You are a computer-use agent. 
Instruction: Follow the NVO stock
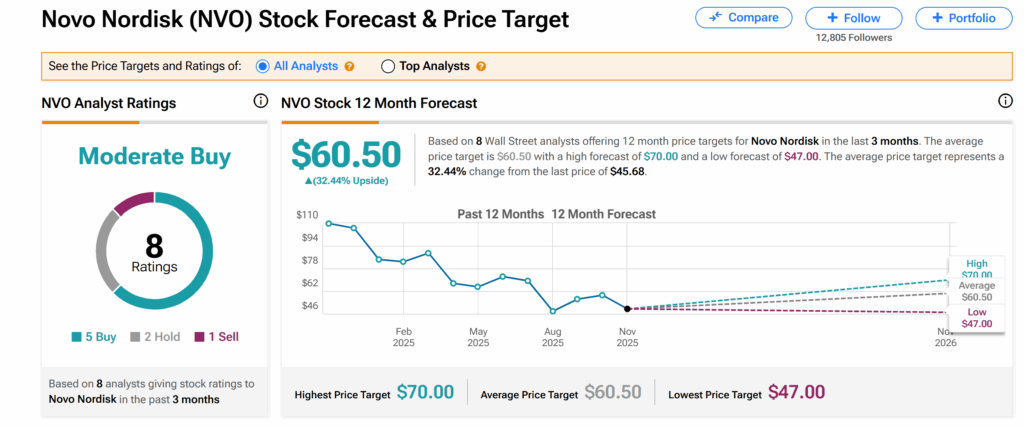pos(853,17)
